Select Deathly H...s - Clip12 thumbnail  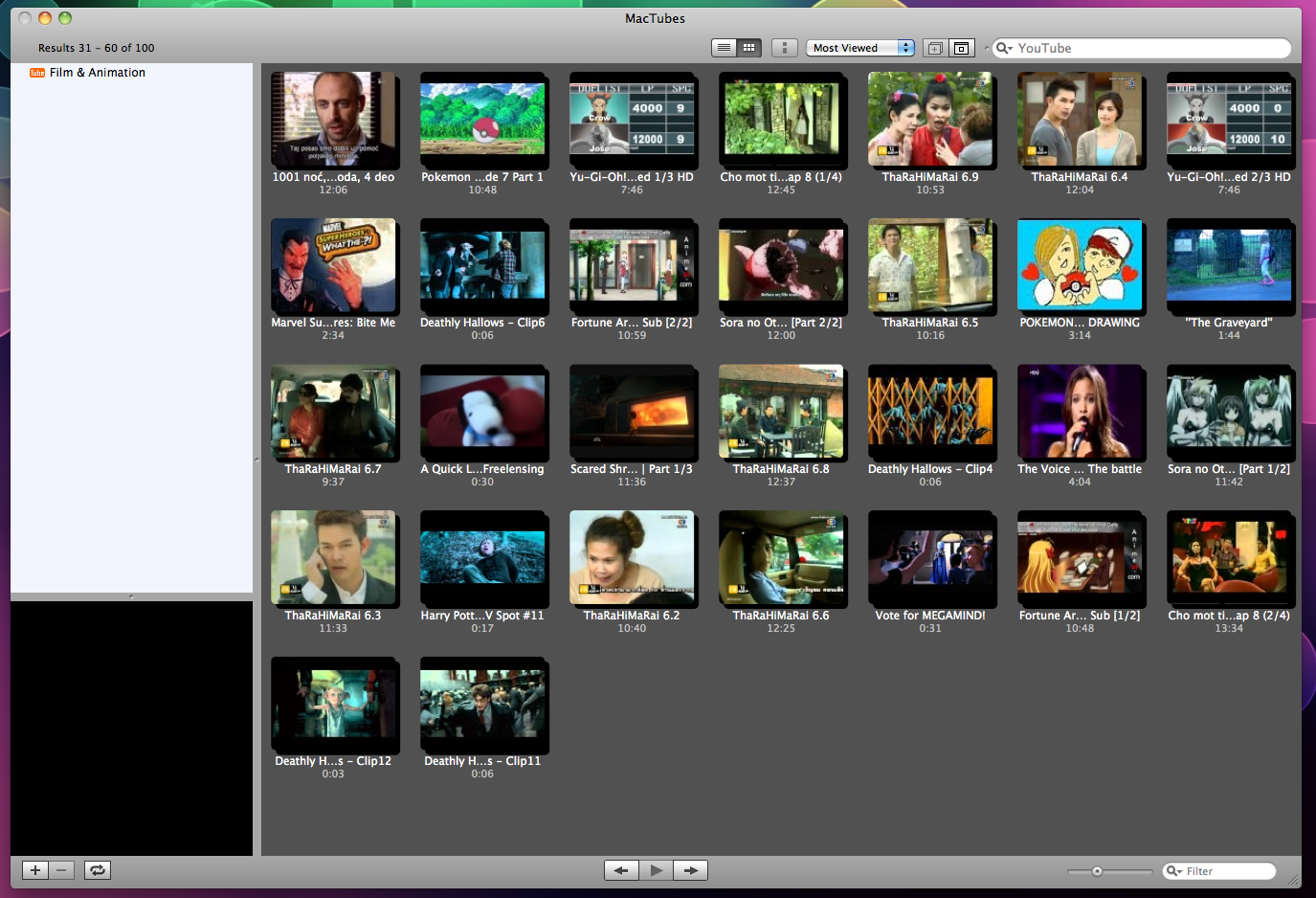(333, 704)
